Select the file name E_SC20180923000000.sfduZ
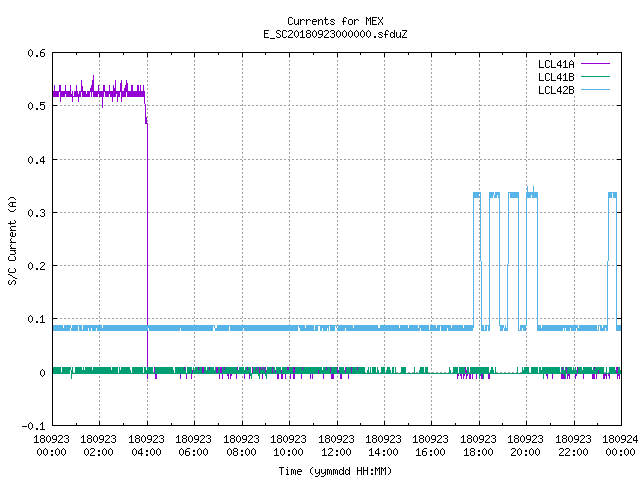 [x=335, y=34]
